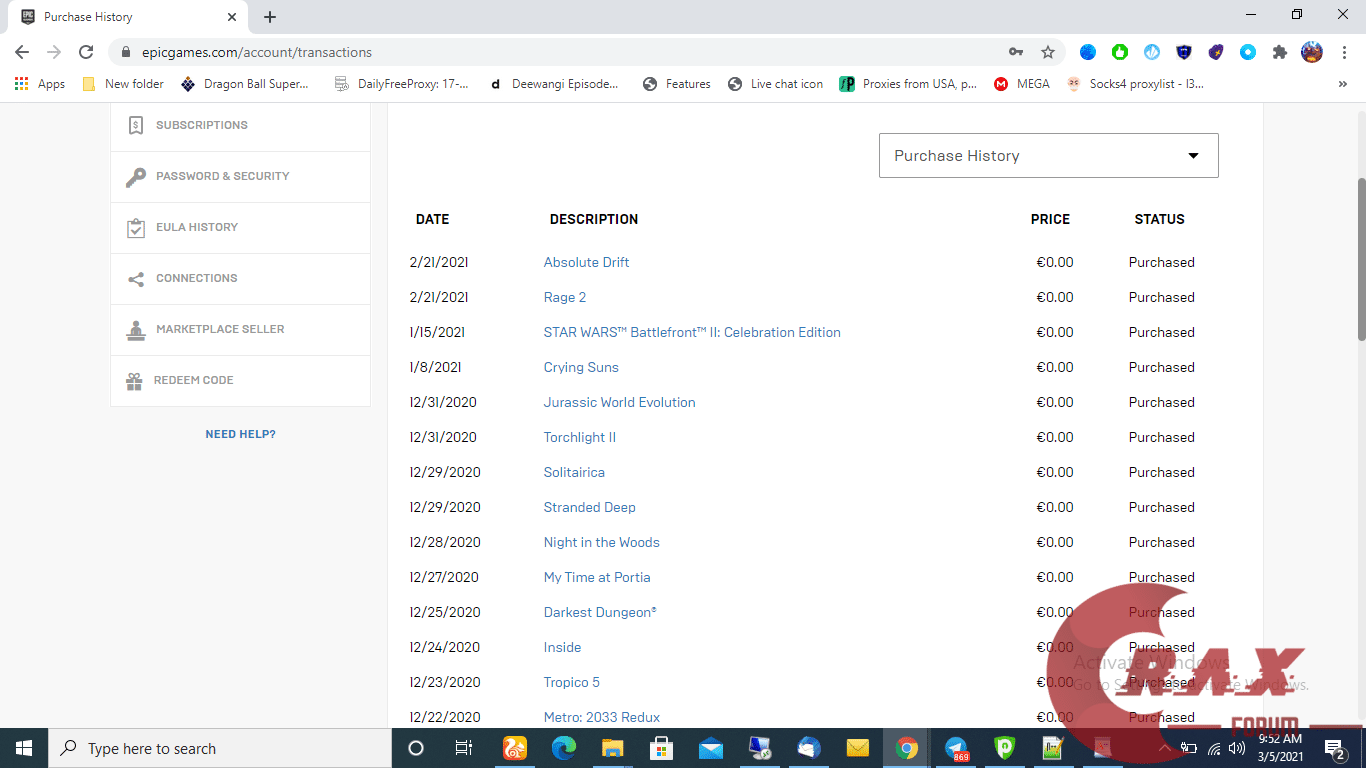Open the Jurassic World Evolution link
This screenshot has width=1366, height=768.
pos(619,402)
